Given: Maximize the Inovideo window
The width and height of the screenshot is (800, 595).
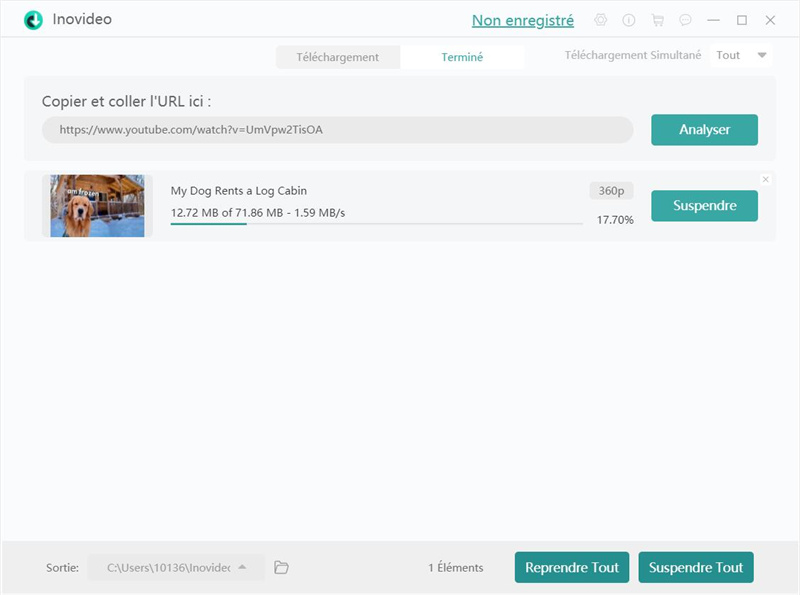Looking at the screenshot, I should 742,20.
